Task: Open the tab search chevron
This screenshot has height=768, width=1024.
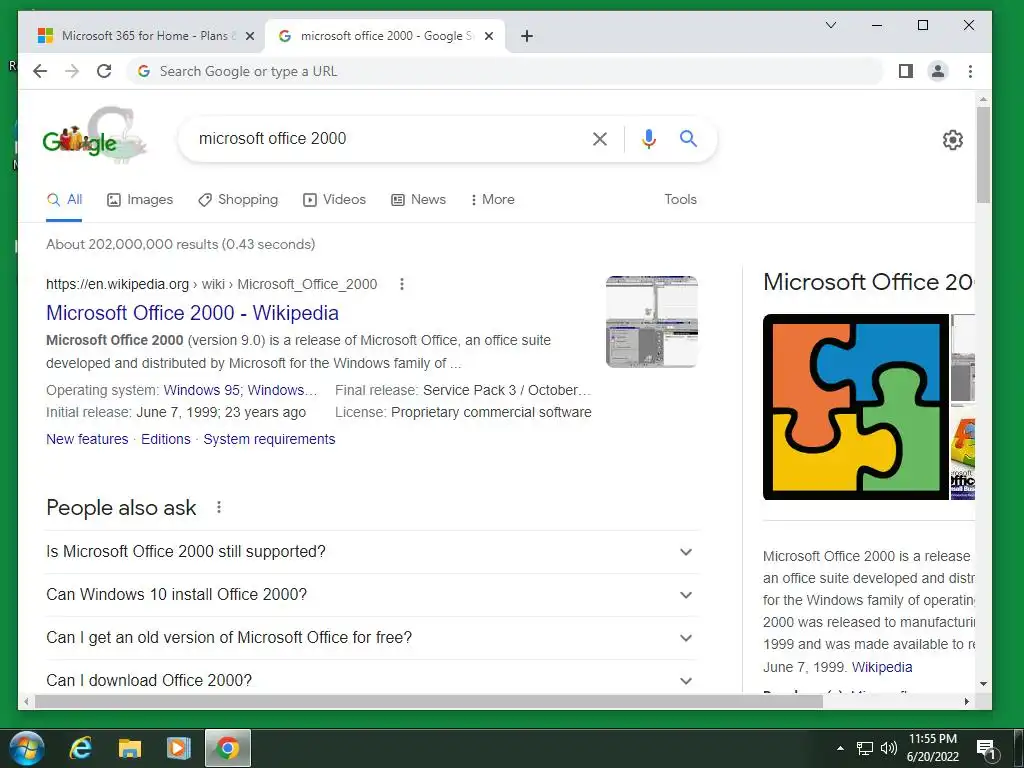Action: tap(831, 25)
